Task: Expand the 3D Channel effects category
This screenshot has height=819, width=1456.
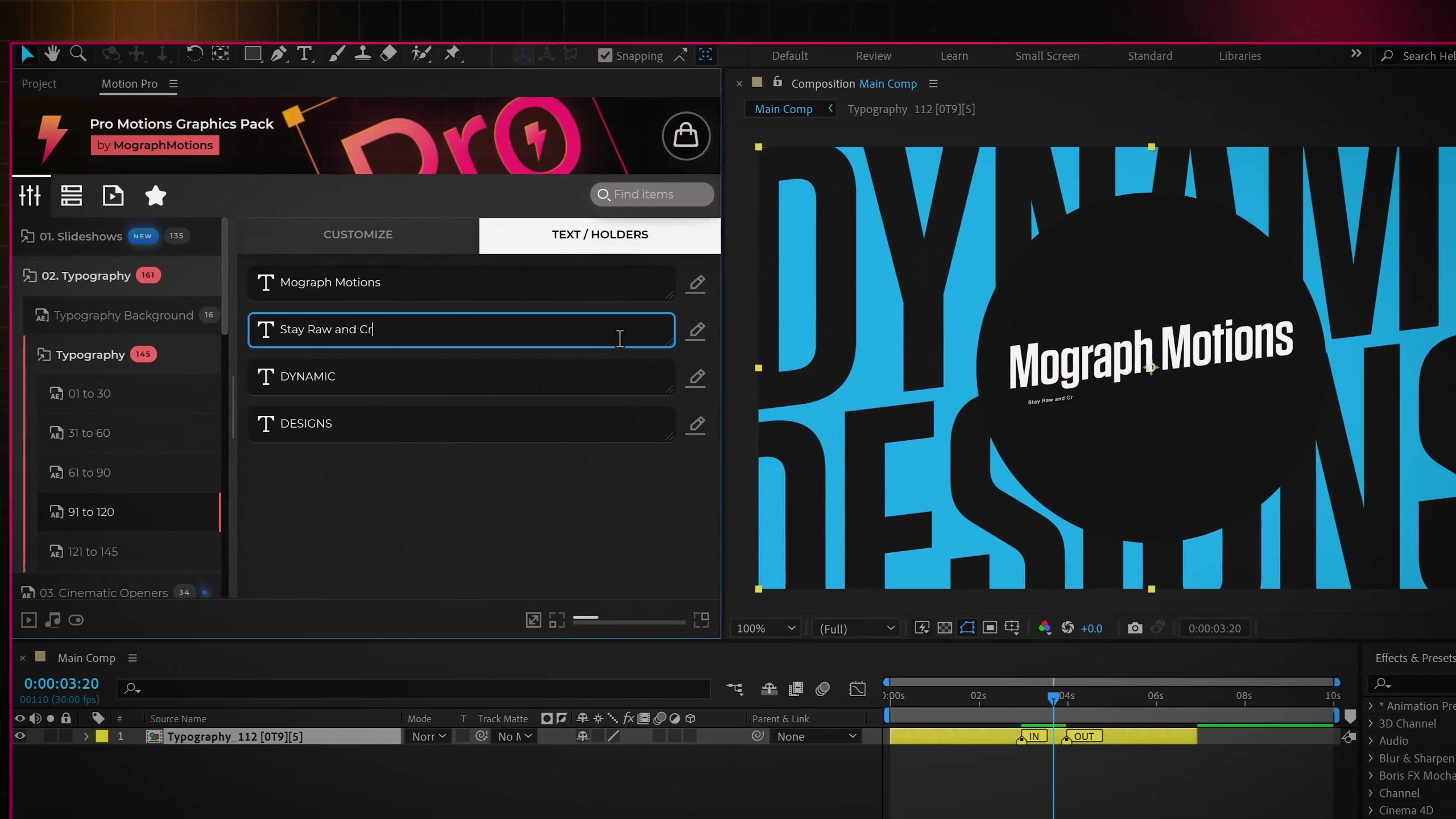Action: tap(1370, 723)
